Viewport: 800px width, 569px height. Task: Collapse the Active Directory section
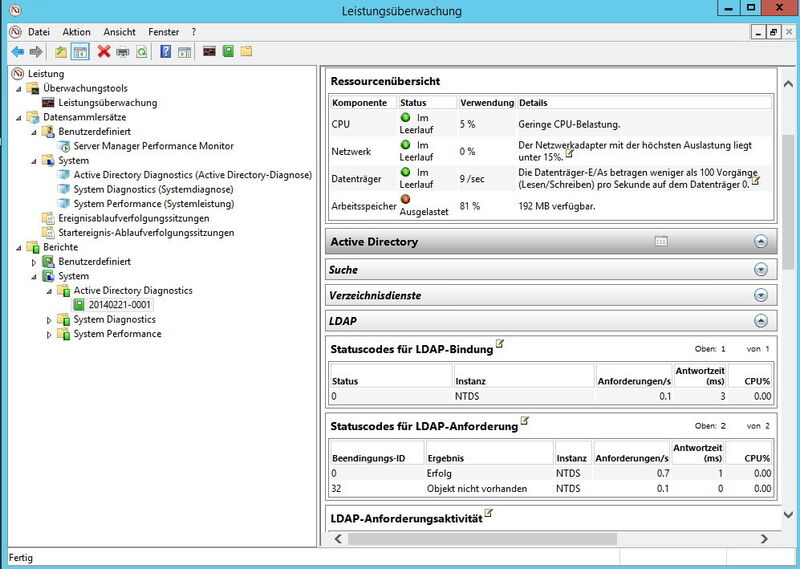point(761,241)
